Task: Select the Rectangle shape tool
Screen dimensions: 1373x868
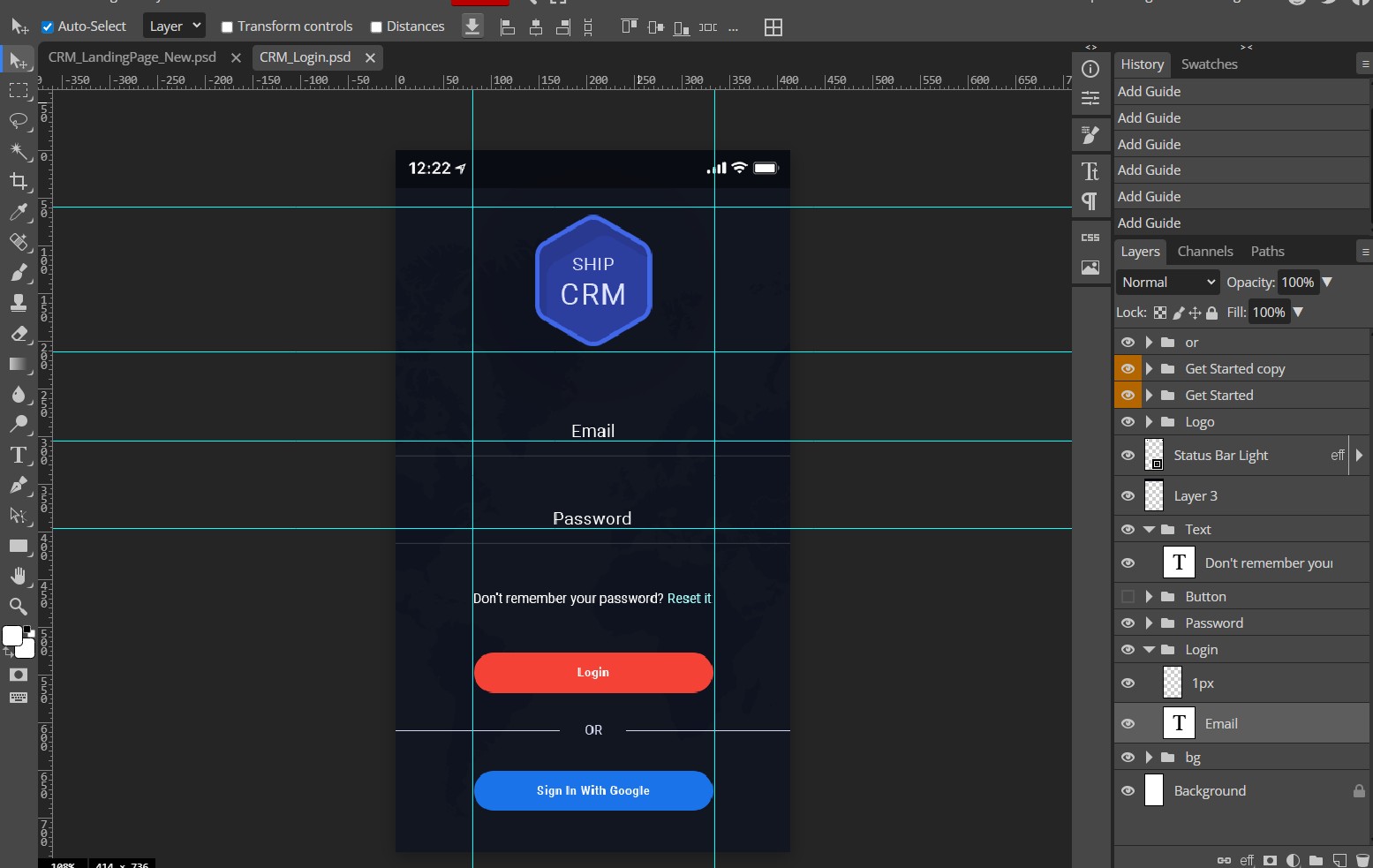Action: 19,546
